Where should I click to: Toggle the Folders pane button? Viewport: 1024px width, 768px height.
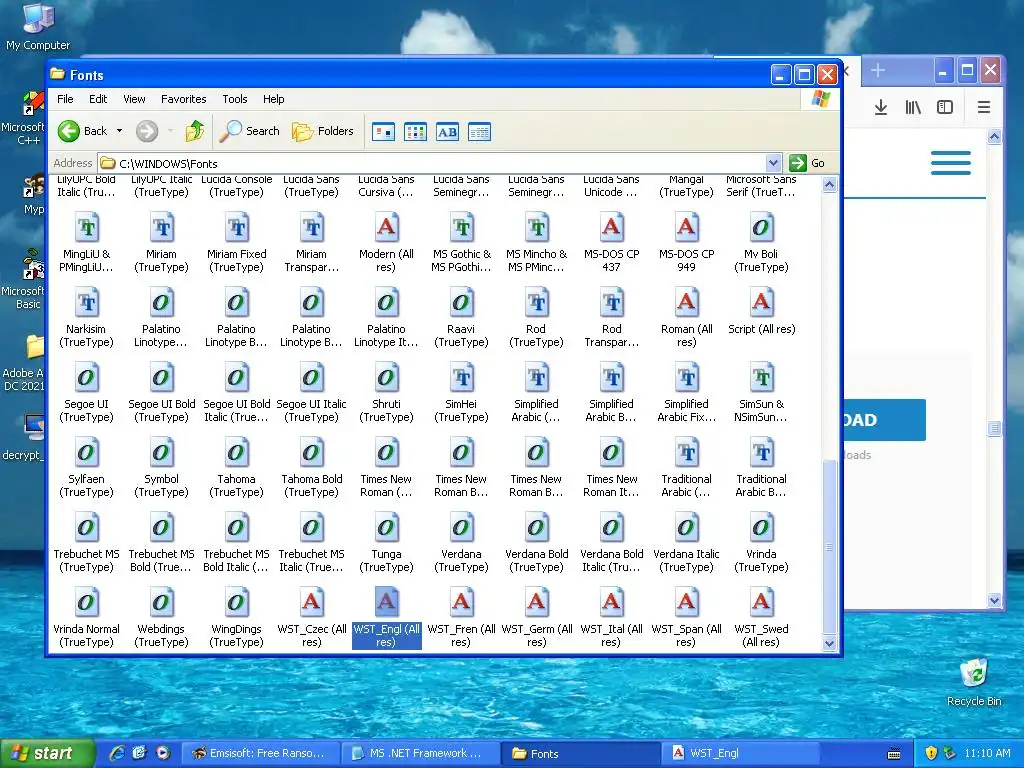coord(323,131)
